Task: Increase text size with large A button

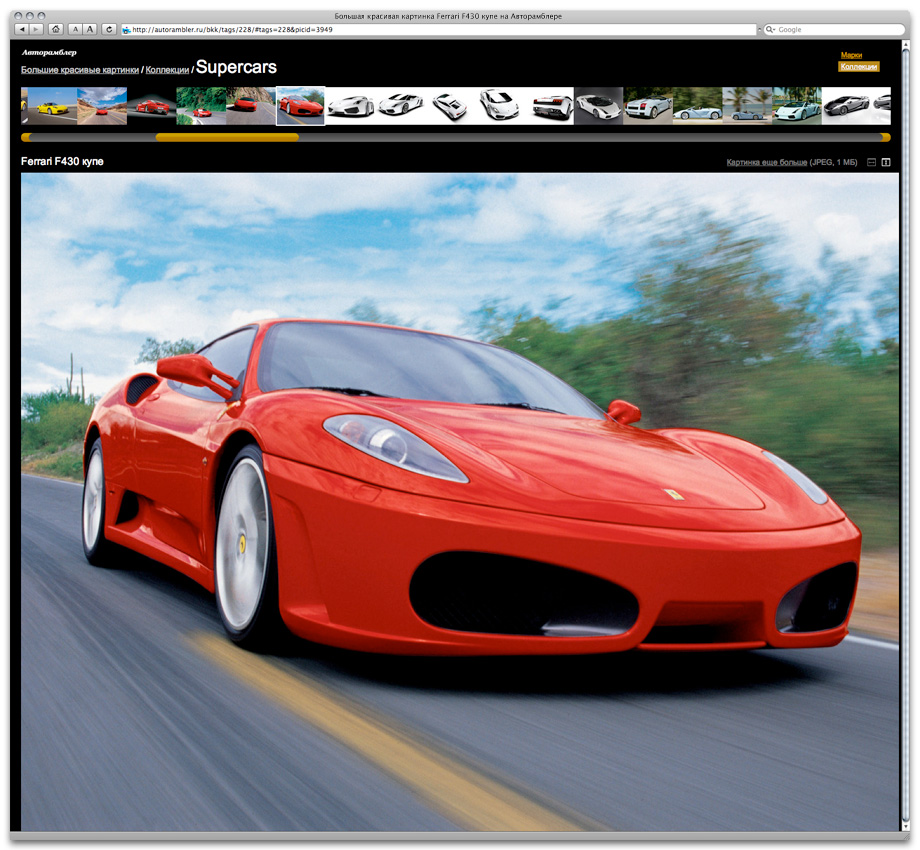Action: pyautogui.click(x=90, y=29)
